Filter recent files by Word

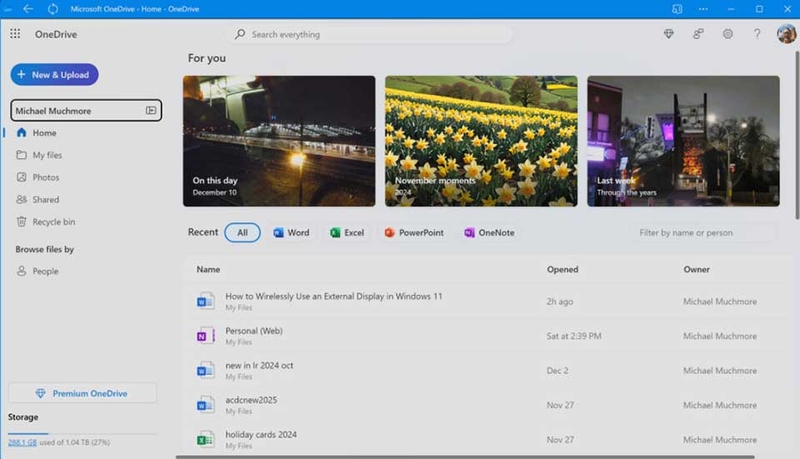click(x=291, y=233)
